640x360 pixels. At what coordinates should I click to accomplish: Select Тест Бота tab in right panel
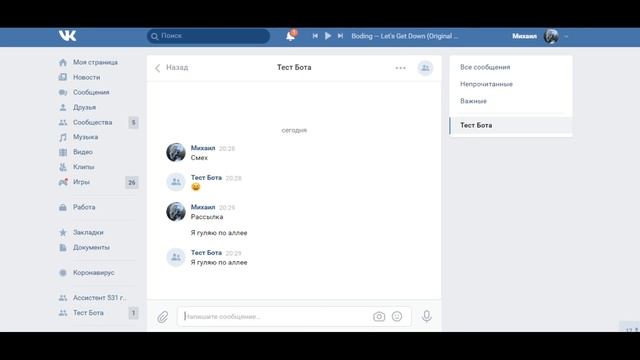pos(511,125)
